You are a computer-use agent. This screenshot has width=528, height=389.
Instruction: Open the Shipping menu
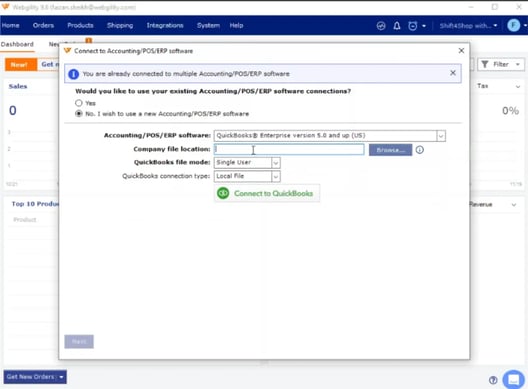click(x=120, y=25)
